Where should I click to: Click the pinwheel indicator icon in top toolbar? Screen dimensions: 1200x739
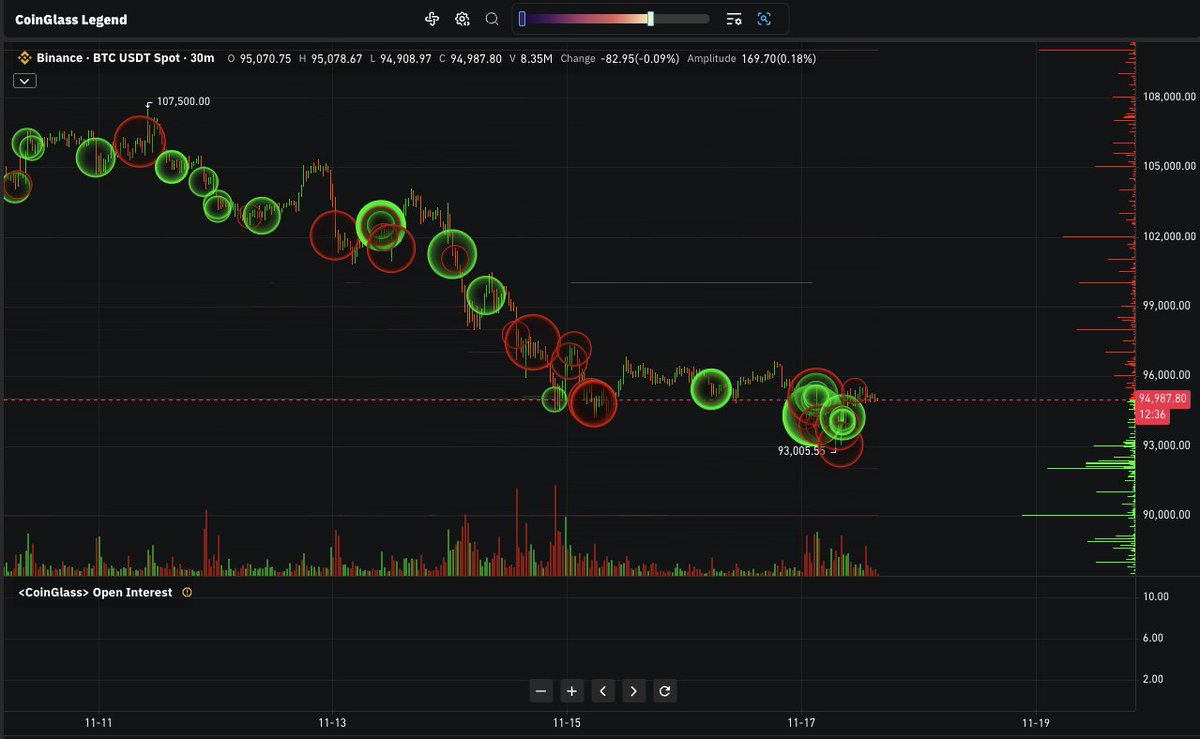(432, 19)
